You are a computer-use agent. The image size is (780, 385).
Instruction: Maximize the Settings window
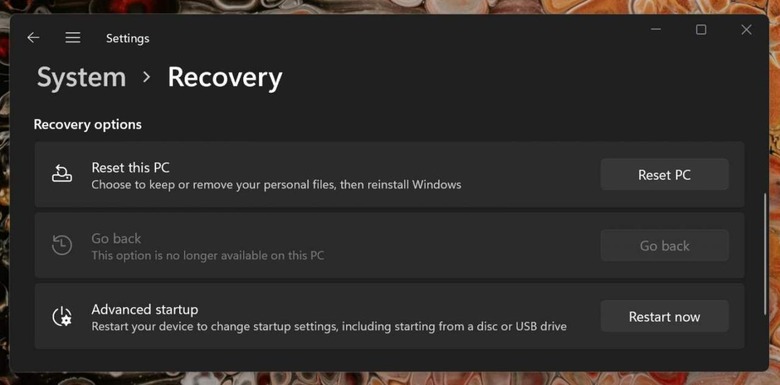click(701, 29)
